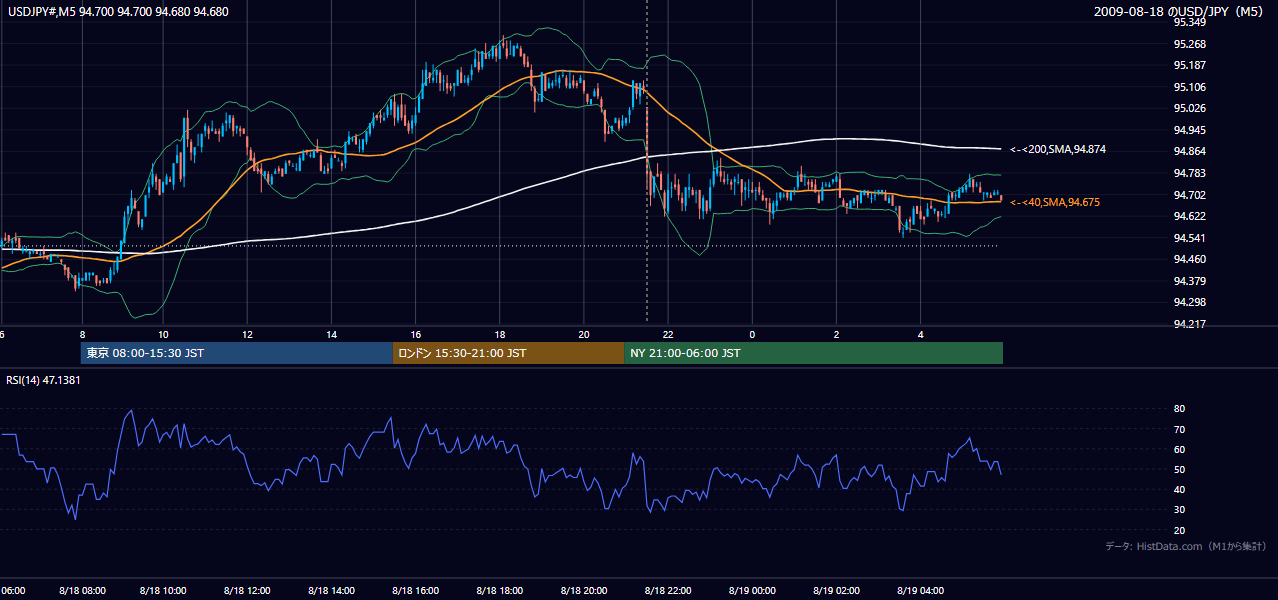Click price axis label 95.106
This screenshot has height=600, width=1278.
1189,87
